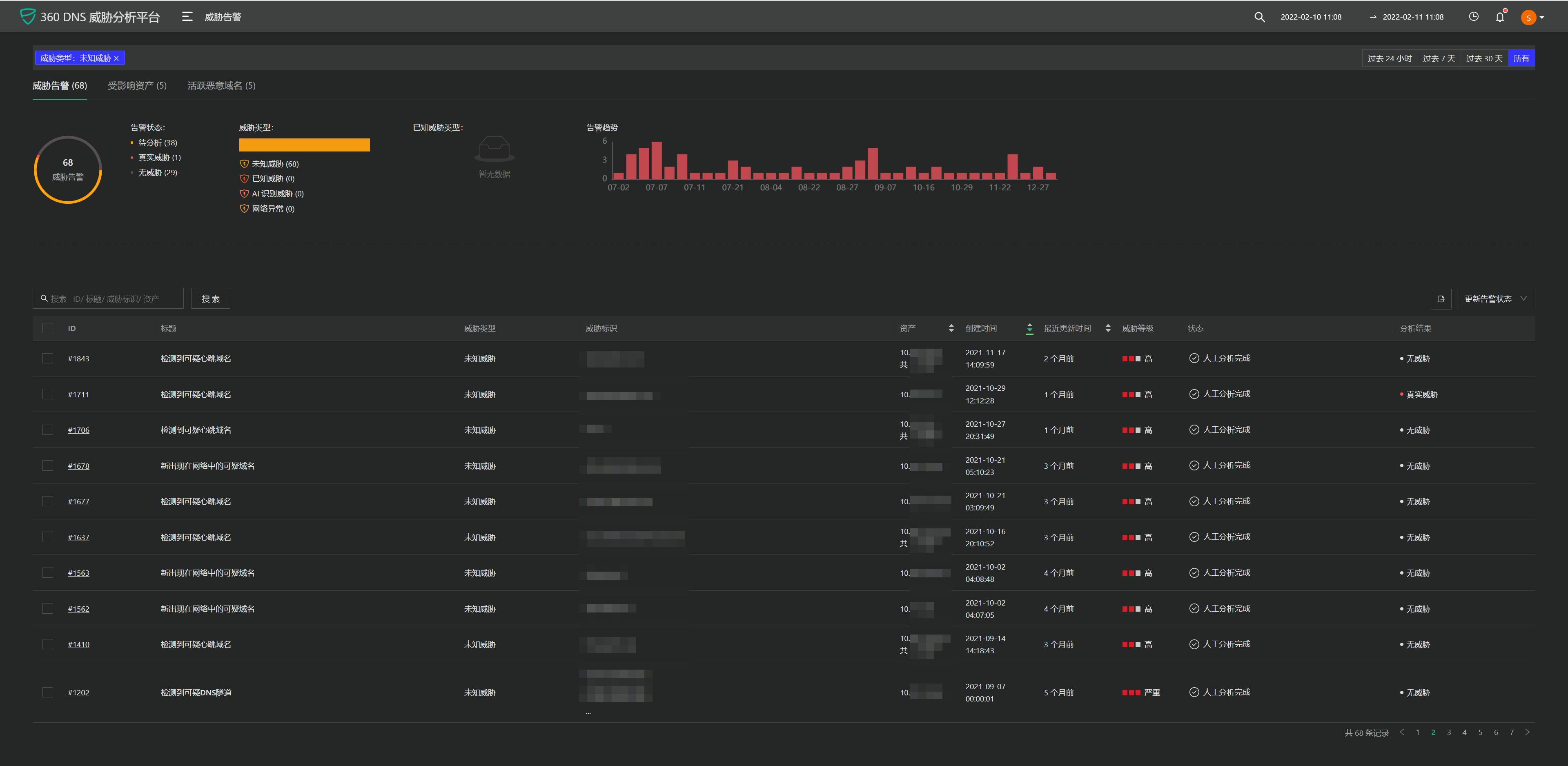Switch to 活跃恶意域名 tab
Screen dimensions: 1568x766
[221, 86]
